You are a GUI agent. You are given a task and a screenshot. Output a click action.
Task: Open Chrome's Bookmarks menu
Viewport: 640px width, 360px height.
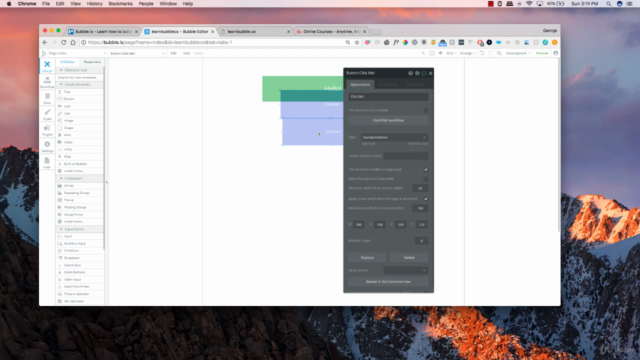coord(120,4)
